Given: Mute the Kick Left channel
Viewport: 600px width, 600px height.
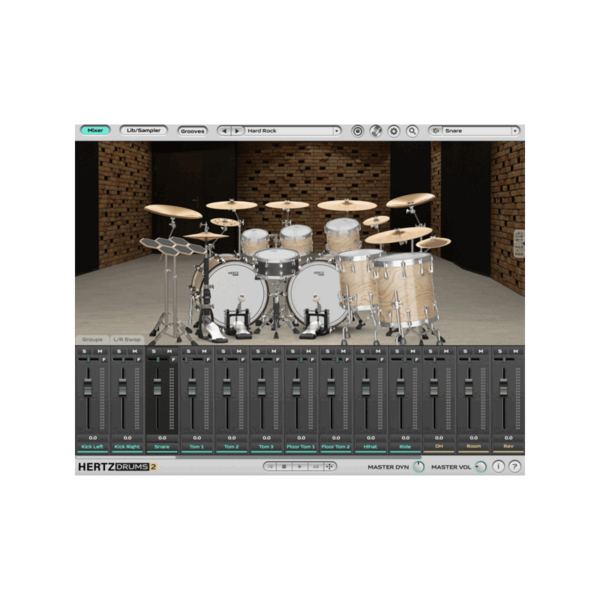Looking at the screenshot, I should pyautogui.click(x=100, y=351).
